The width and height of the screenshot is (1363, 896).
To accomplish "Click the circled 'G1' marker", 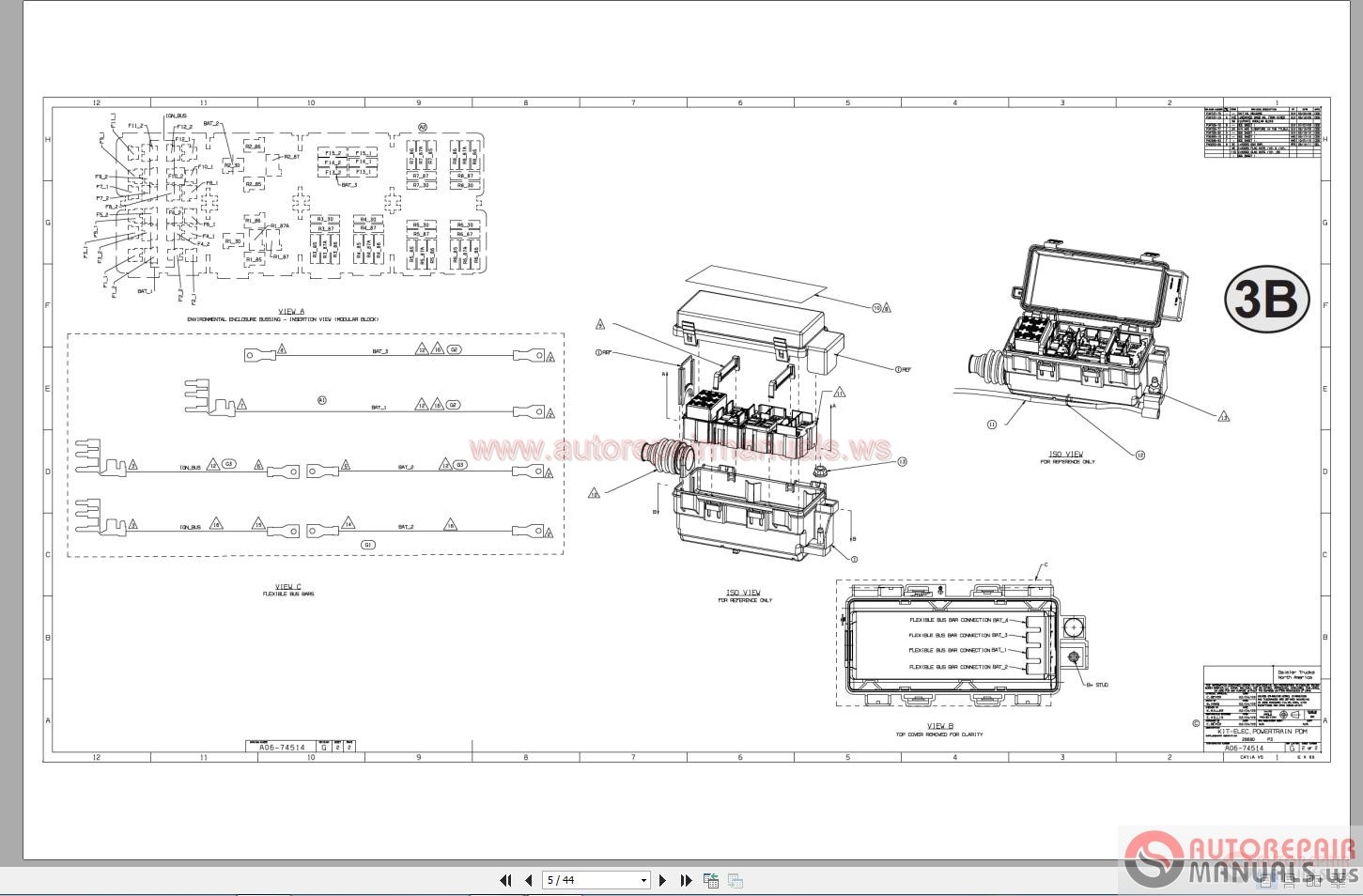I will (x=368, y=545).
